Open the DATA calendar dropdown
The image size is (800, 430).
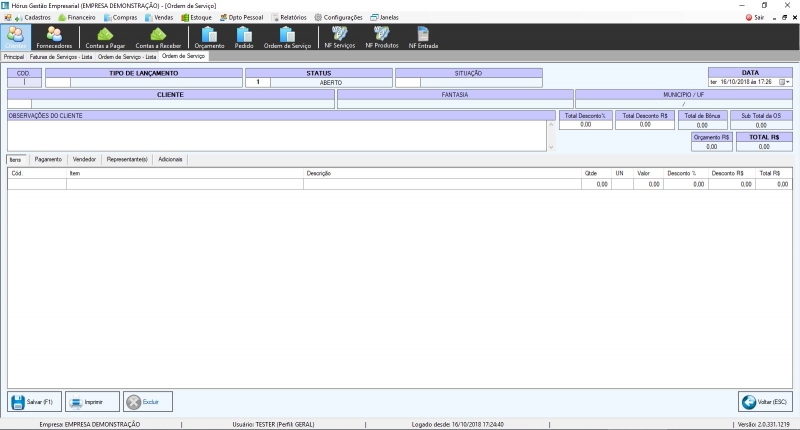784,82
